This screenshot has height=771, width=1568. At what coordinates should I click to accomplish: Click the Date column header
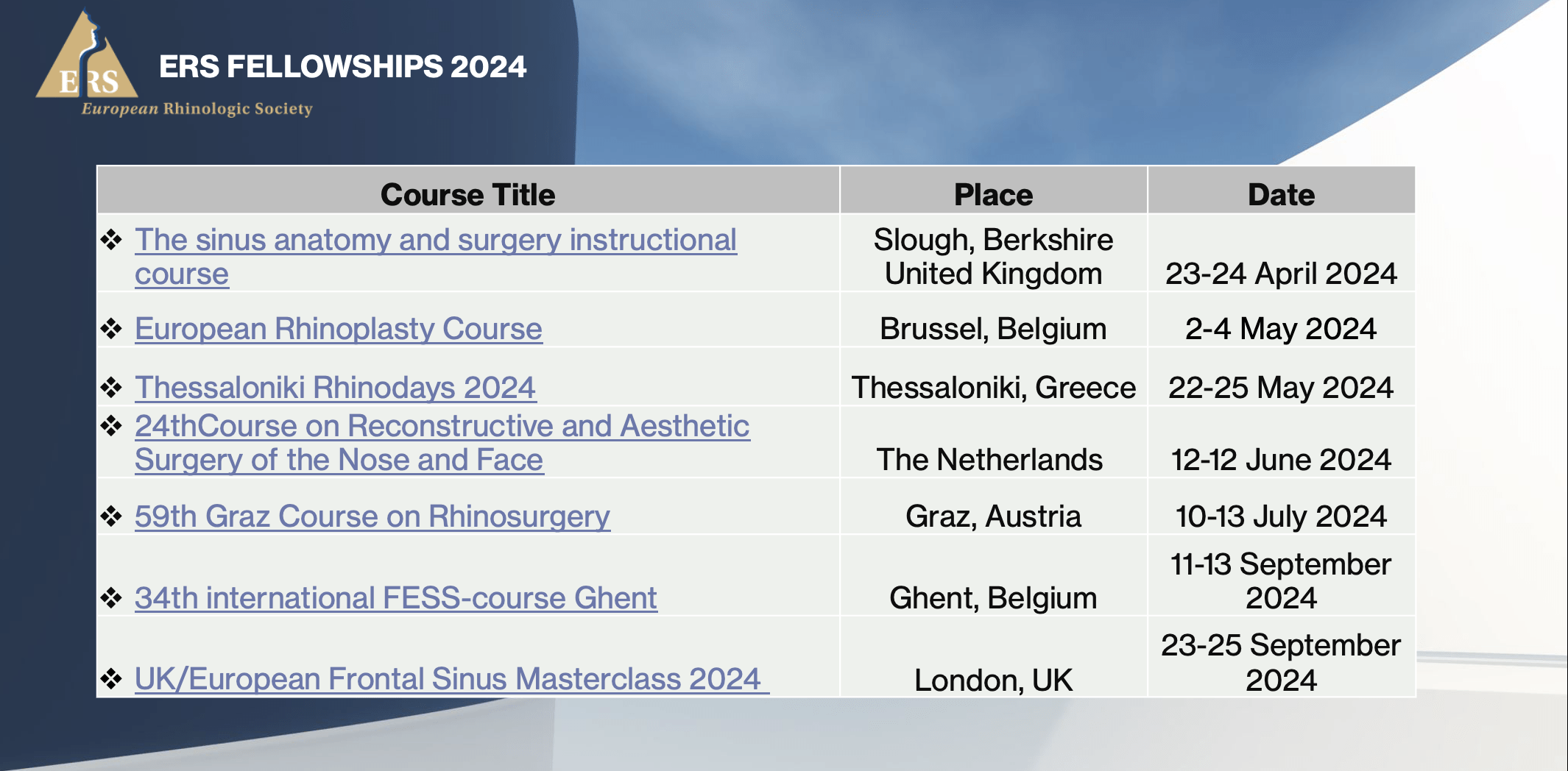tap(1281, 194)
